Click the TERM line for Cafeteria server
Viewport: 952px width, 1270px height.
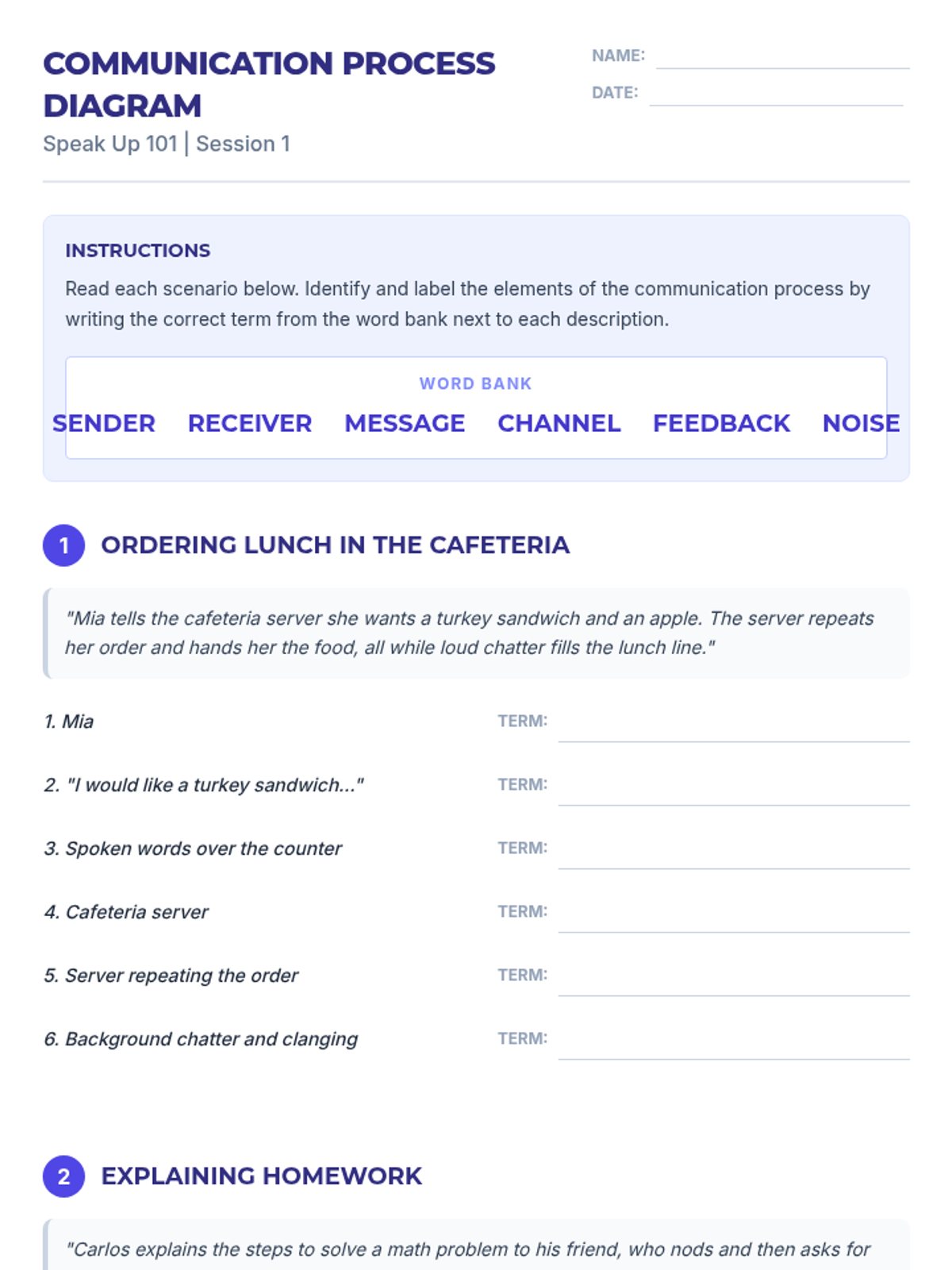click(734, 913)
